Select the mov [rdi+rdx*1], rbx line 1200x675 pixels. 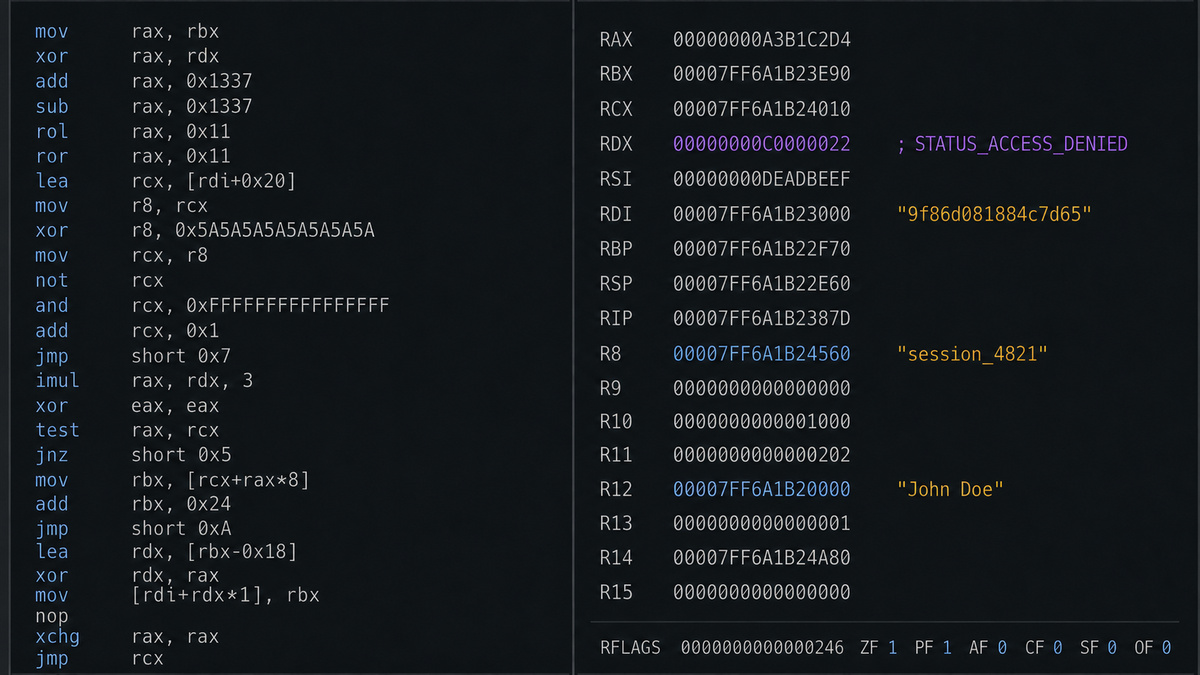pyautogui.click(x=177, y=595)
